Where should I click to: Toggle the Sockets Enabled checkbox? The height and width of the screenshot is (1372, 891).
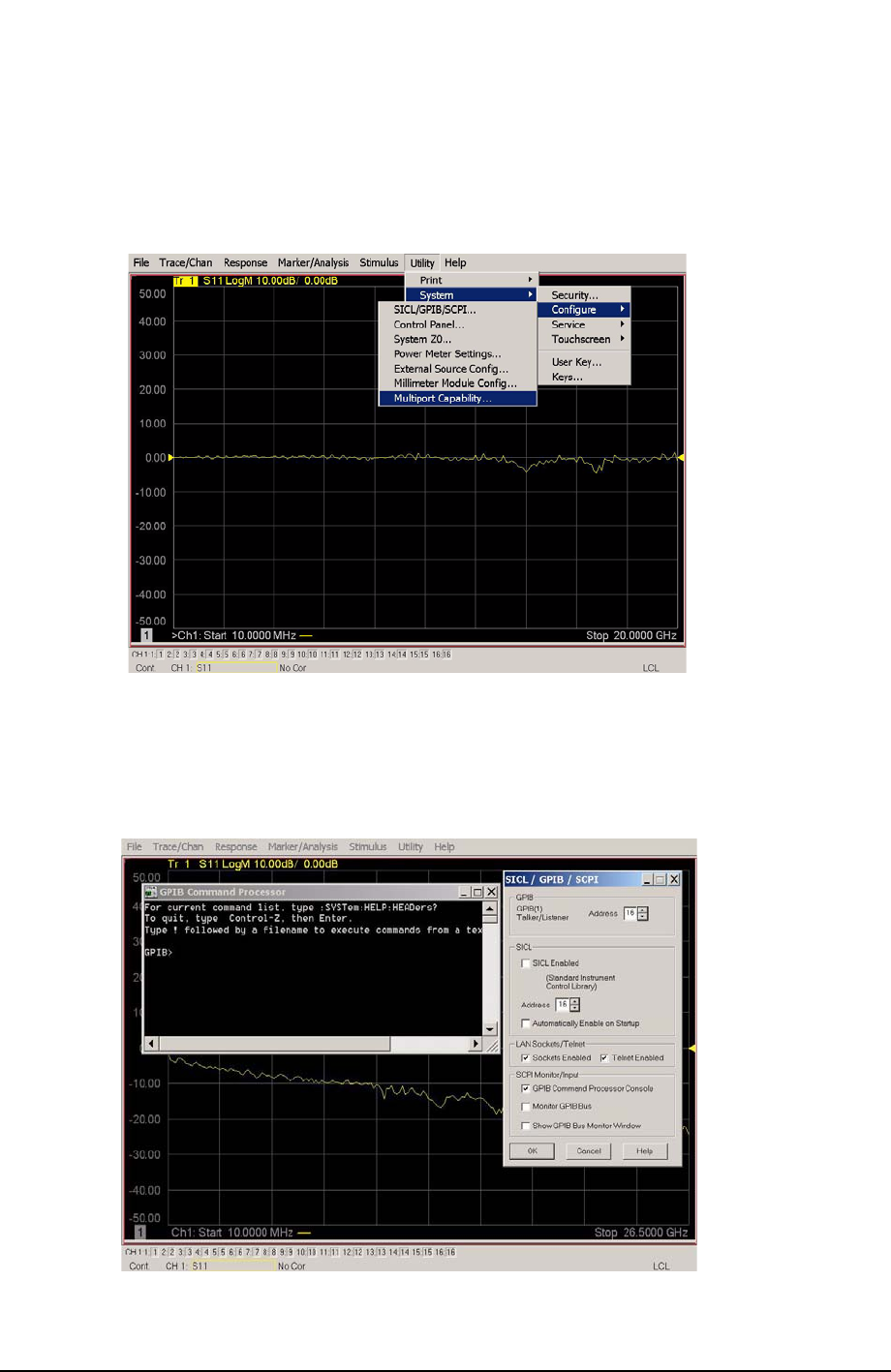526,1058
